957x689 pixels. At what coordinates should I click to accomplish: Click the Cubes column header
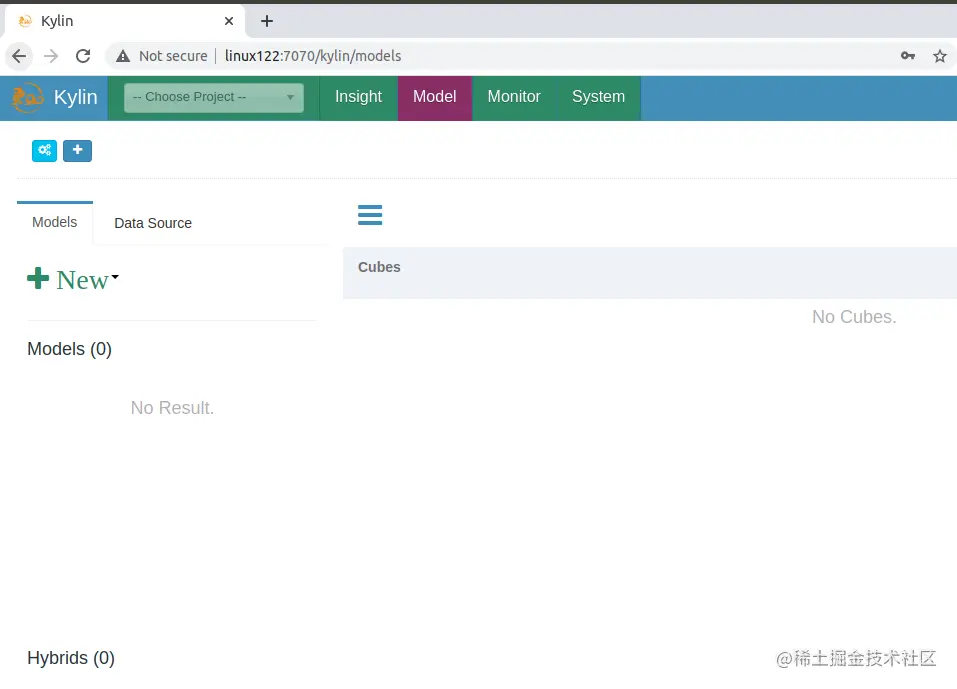pos(379,267)
